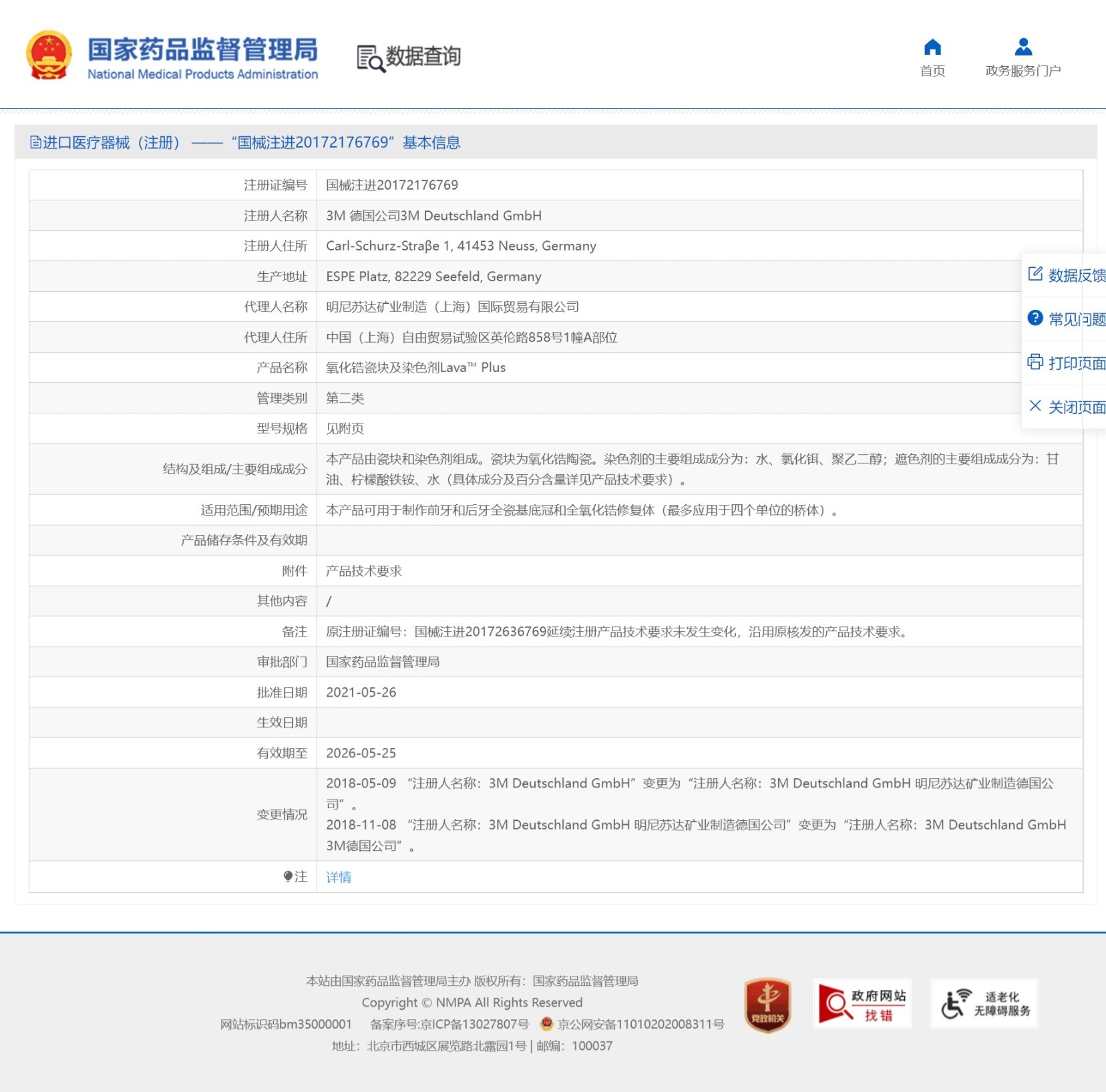
Task: Click the 审批部门 value 国家药品监督管理局
Action: coord(383,662)
